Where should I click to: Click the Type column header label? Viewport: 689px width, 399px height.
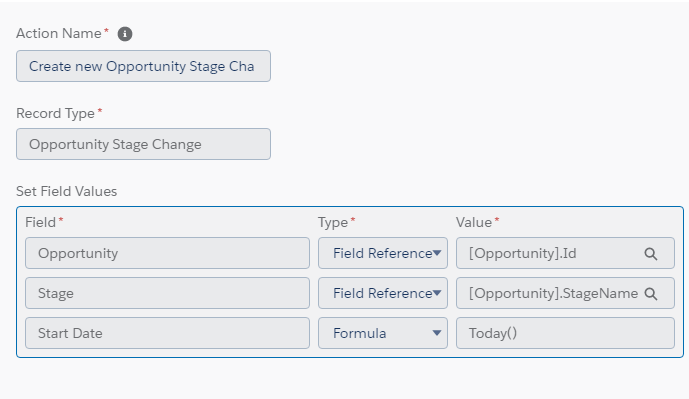(333, 222)
